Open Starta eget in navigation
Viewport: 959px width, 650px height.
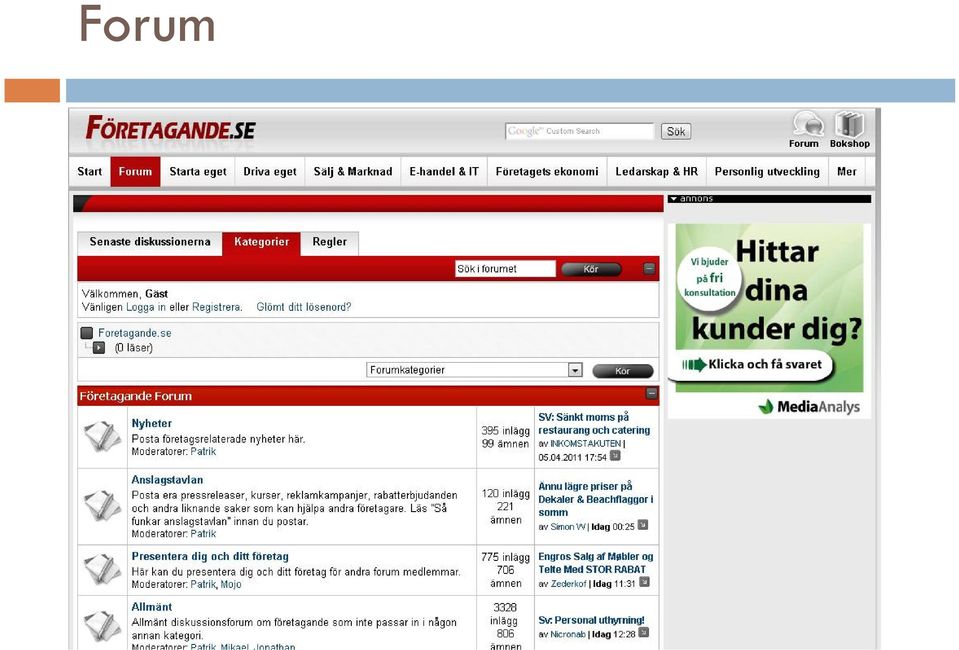pos(198,172)
